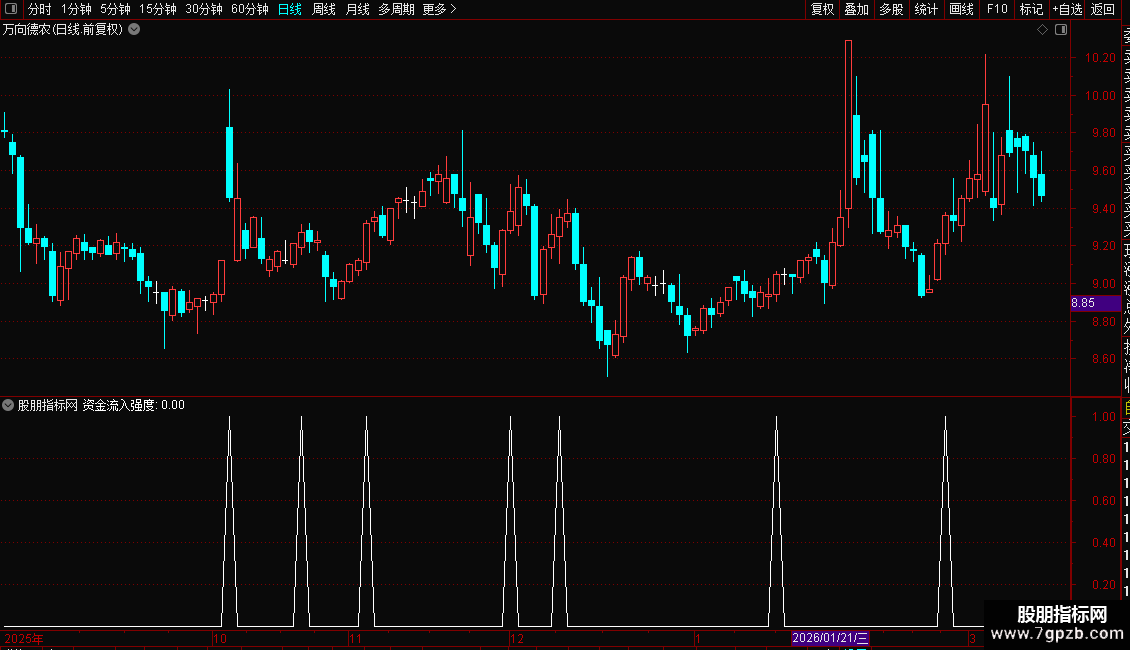This screenshot has height=650, width=1130.
Task: Click the 2025年 label on time axis
Action: (x=24, y=638)
